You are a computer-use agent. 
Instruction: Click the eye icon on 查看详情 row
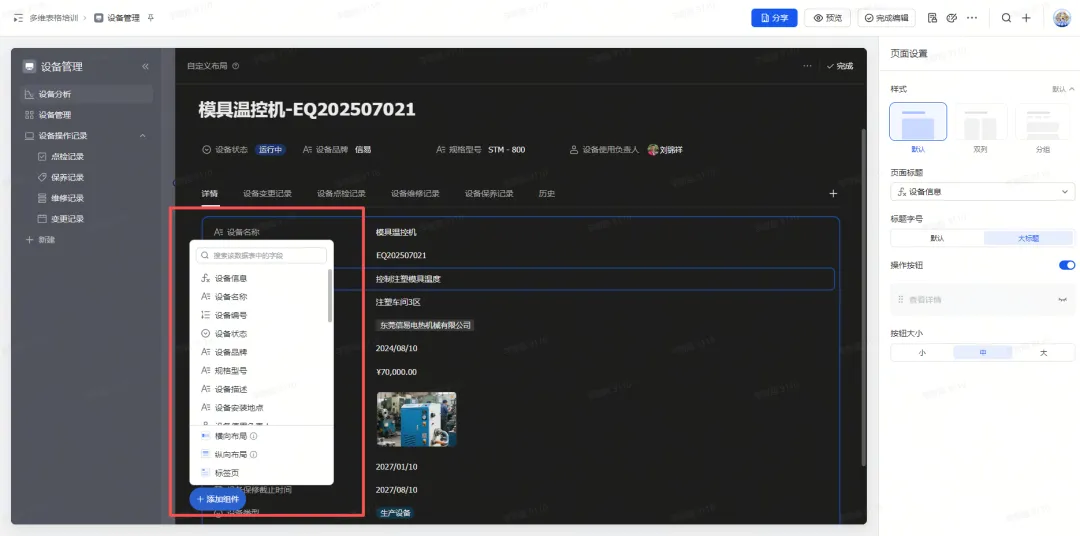(1063, 300)
